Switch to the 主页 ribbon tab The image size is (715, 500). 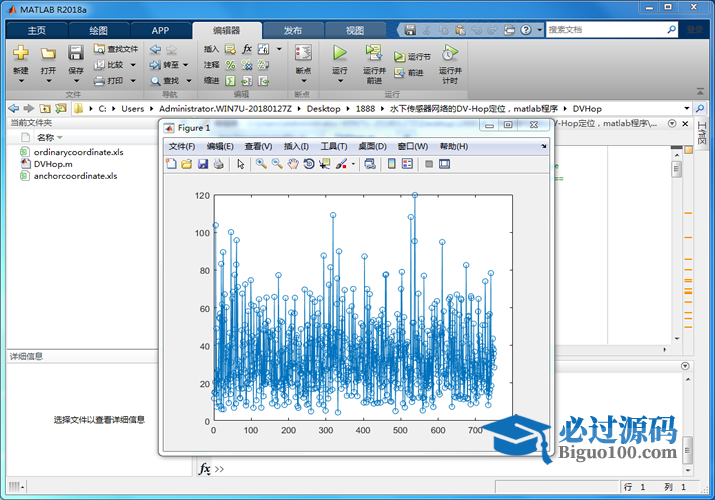click(37, 31)
